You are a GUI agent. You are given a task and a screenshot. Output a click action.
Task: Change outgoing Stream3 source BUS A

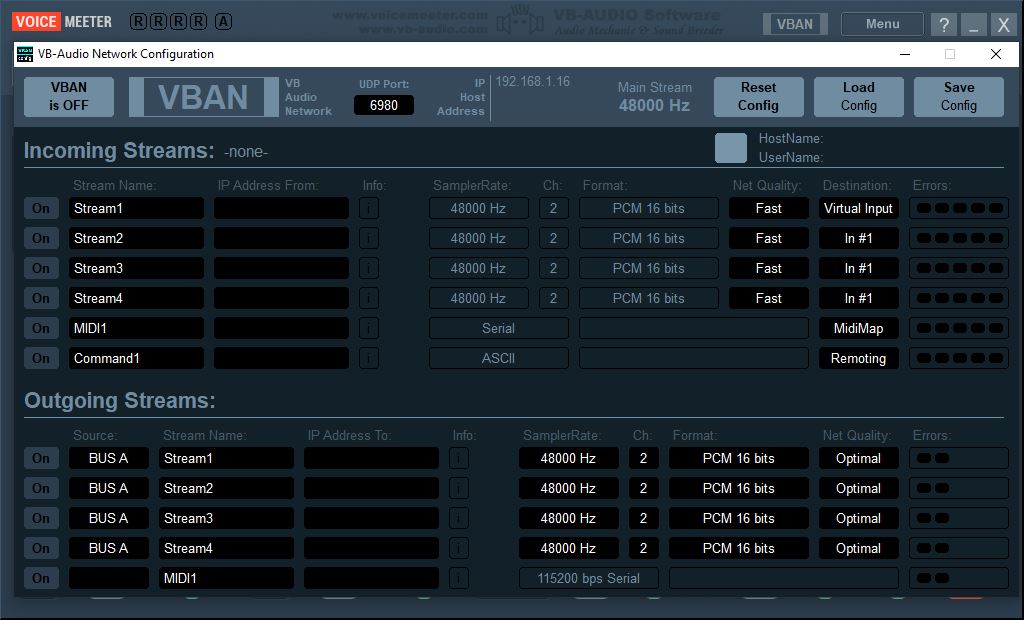[108, 519]
